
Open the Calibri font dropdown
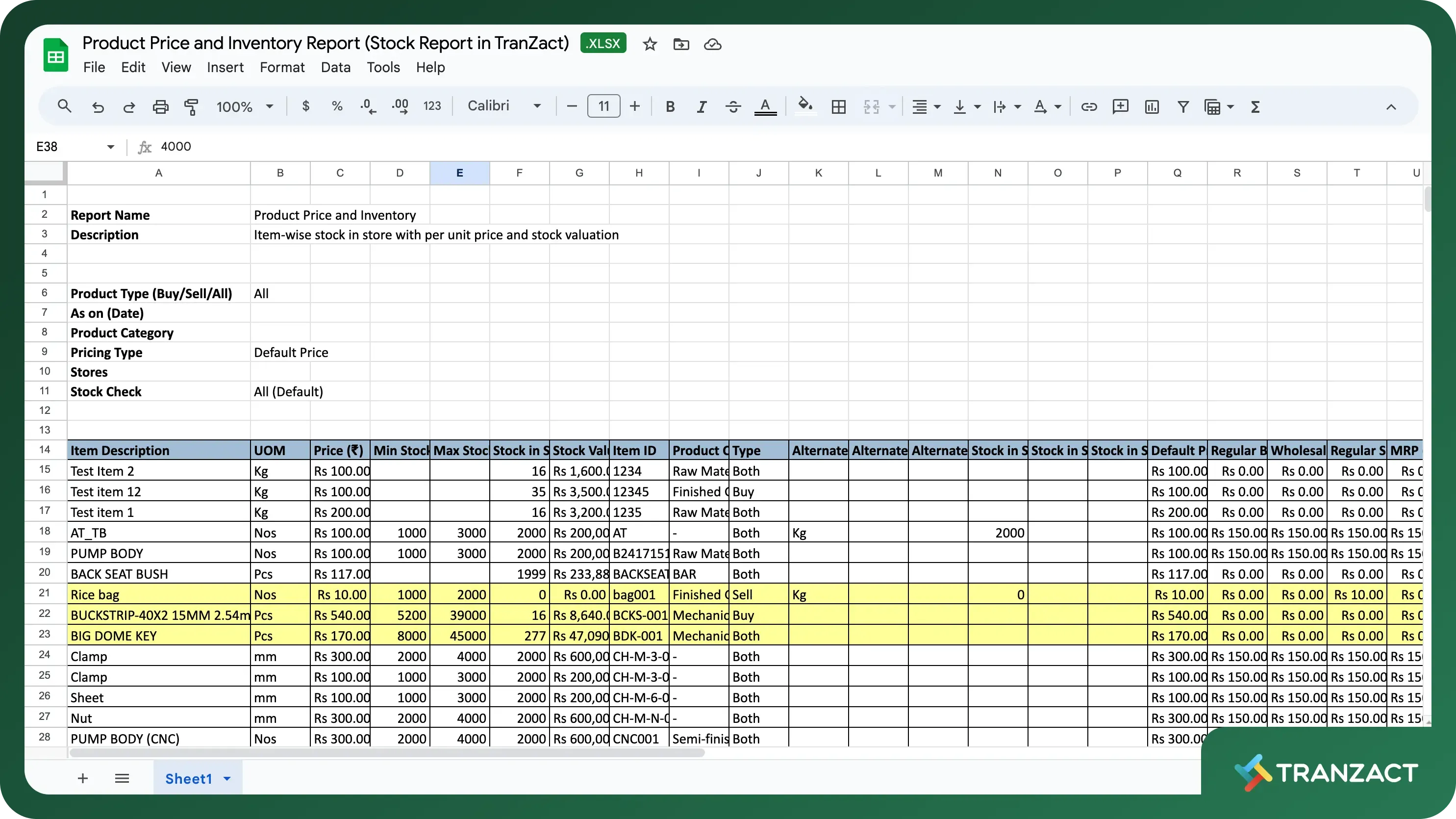pyautogui.click(x=503, y=106)
